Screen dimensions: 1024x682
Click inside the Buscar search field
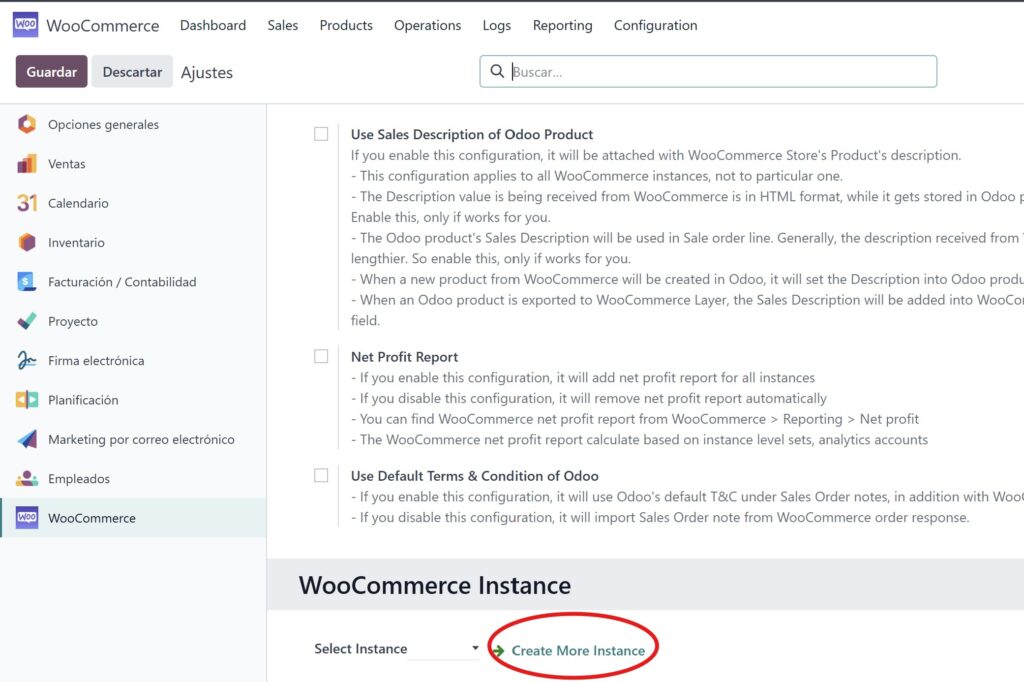pyautogui.click(x=700, y=71)
